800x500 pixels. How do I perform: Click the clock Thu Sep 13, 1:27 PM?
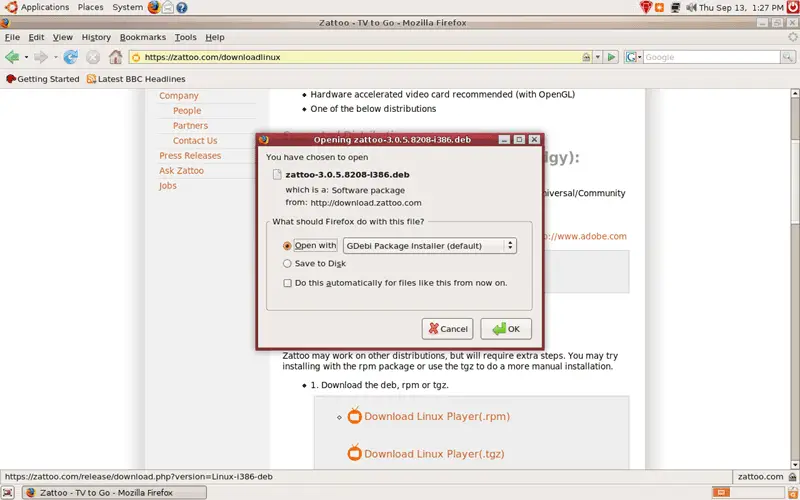[x=741, y=7]
